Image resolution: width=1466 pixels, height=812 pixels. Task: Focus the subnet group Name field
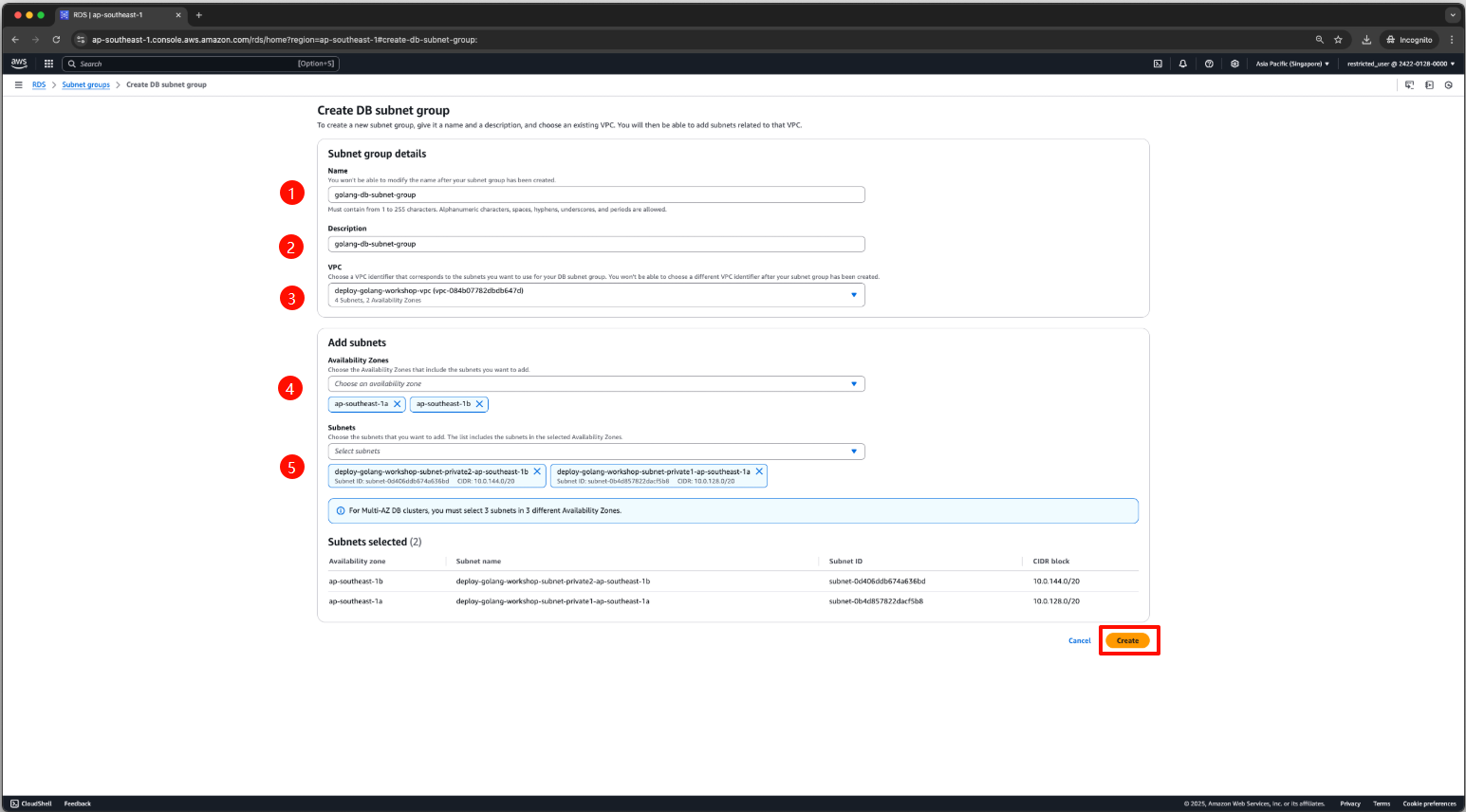click(596, 194)
